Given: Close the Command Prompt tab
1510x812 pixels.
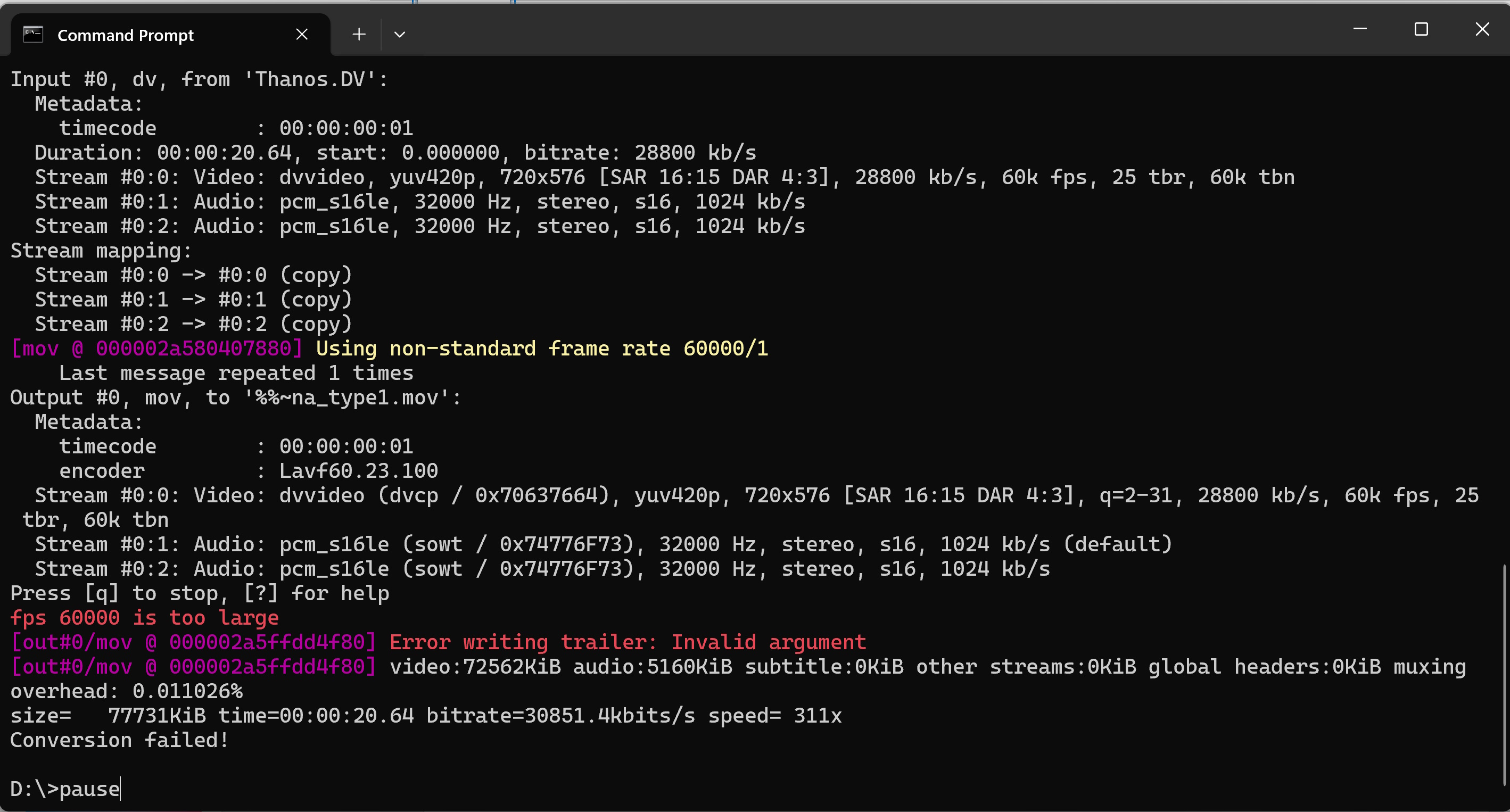Looking at the screenshot, I should point(302,35).
